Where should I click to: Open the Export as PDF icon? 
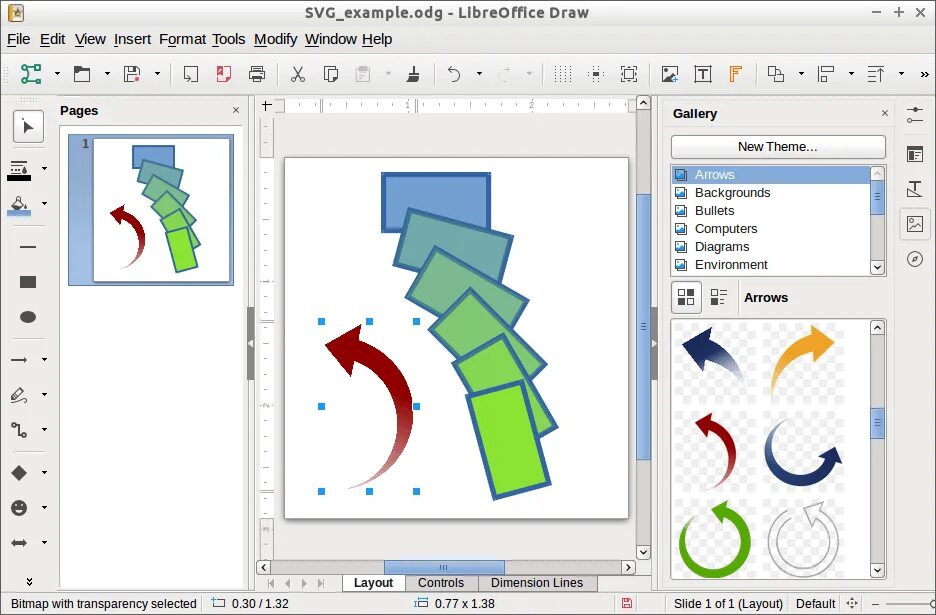pyautogui.click(x=223, y=74)
